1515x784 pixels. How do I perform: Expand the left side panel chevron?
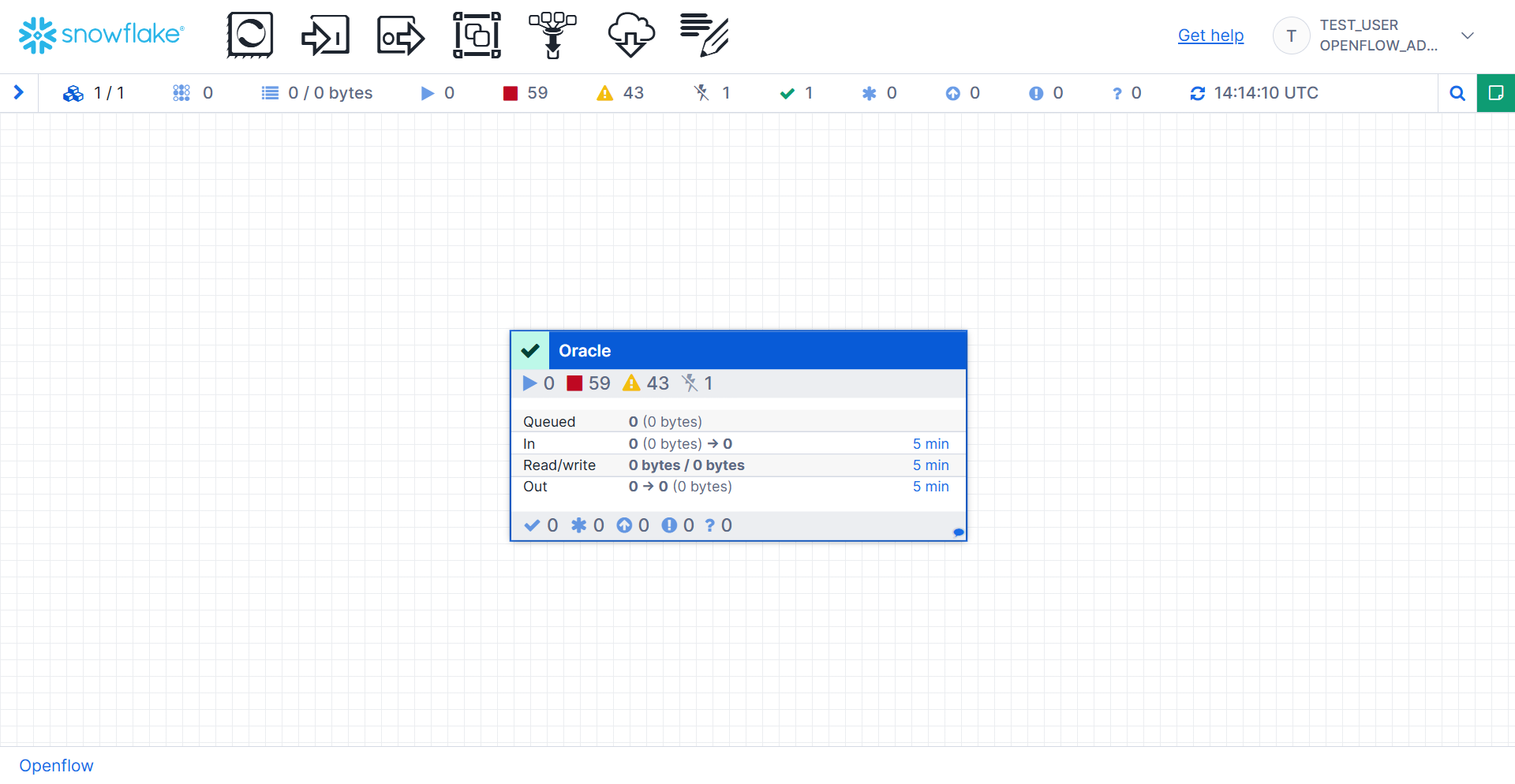(19, 93)
